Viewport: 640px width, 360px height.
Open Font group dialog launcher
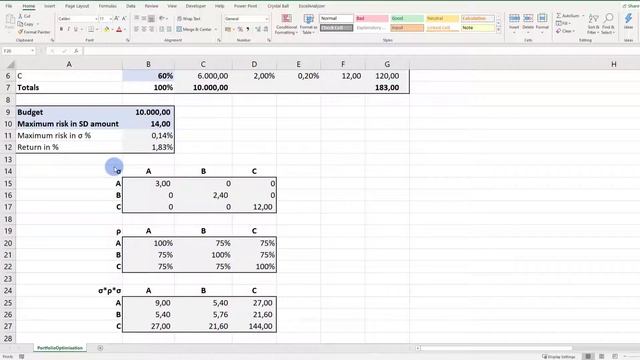pos(128,40)
